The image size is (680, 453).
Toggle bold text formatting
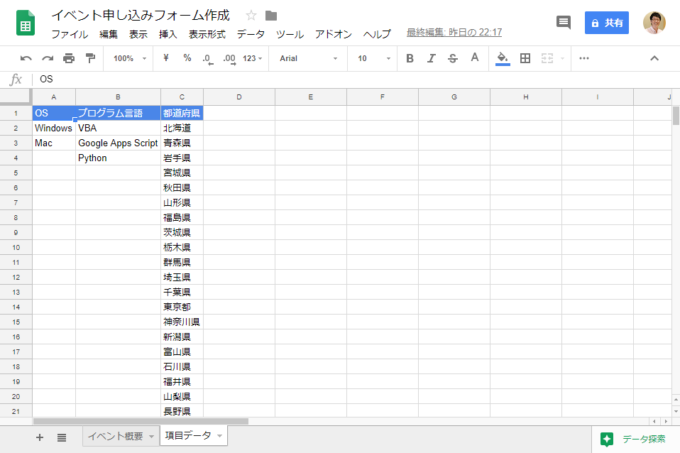click(409, 59)
